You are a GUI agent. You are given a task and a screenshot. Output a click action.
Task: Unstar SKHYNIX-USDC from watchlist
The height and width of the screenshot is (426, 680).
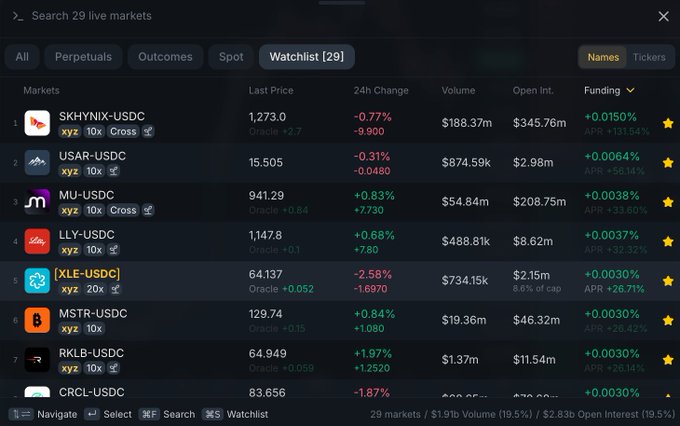point(668,123)
